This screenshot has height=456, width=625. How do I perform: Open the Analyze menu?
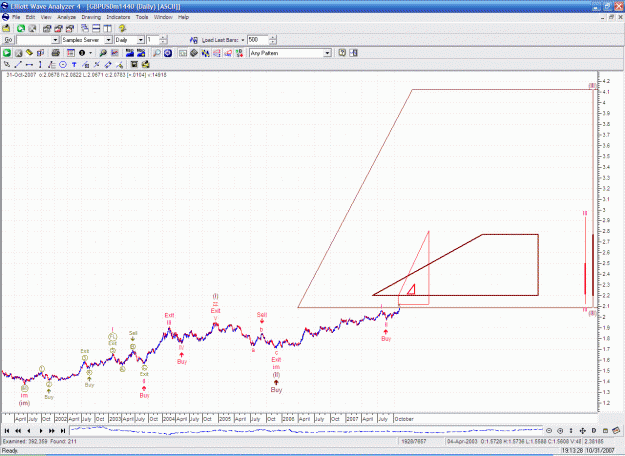(x=66, y=17)
